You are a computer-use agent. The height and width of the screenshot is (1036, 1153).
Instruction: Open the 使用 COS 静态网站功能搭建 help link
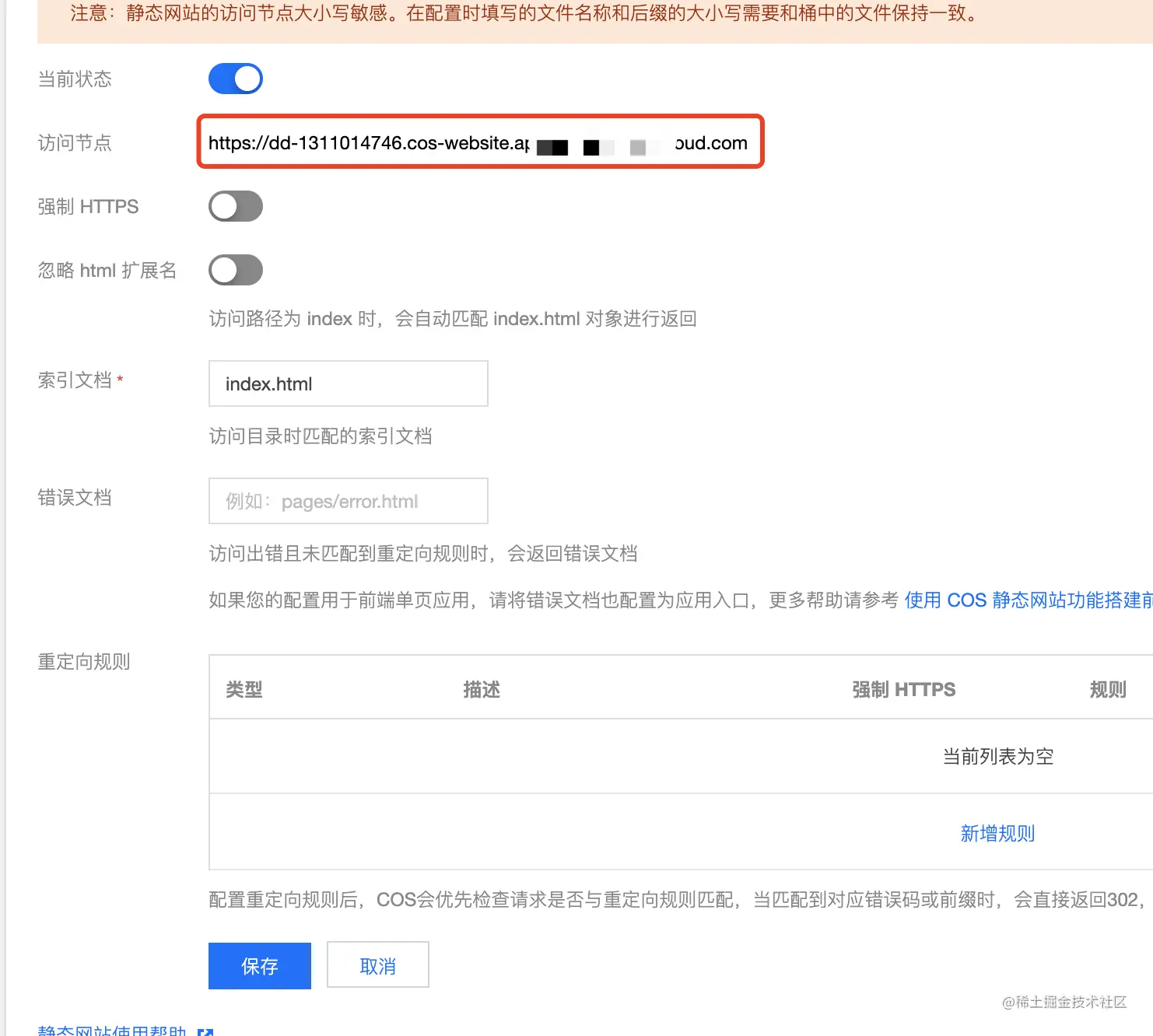[1029, 600]
